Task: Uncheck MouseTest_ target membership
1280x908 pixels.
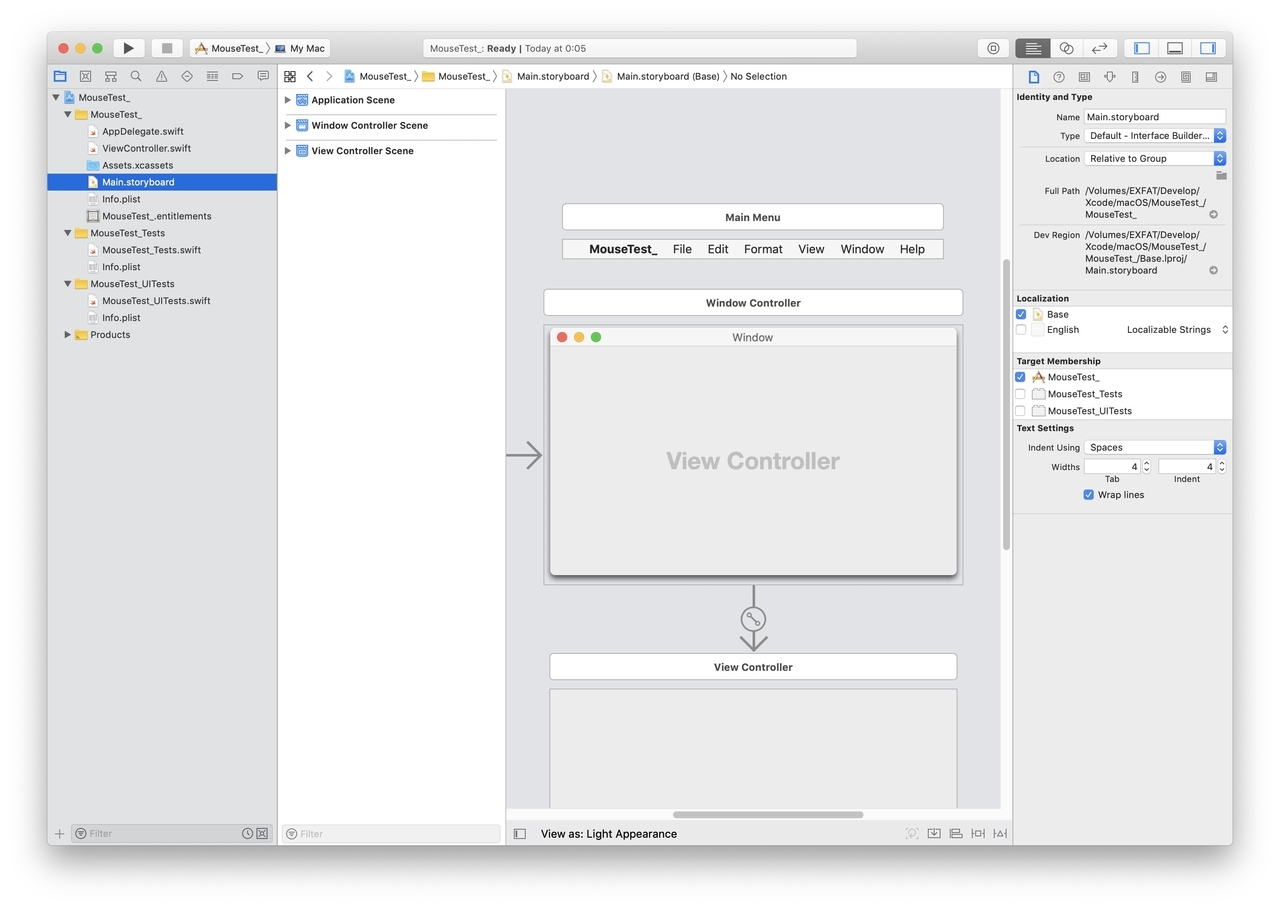Action: [x=1021, y=377]
